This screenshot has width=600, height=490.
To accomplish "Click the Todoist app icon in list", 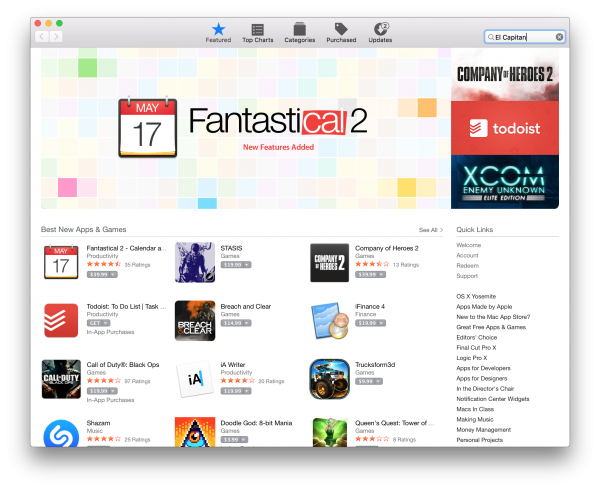I will [61, 321].
